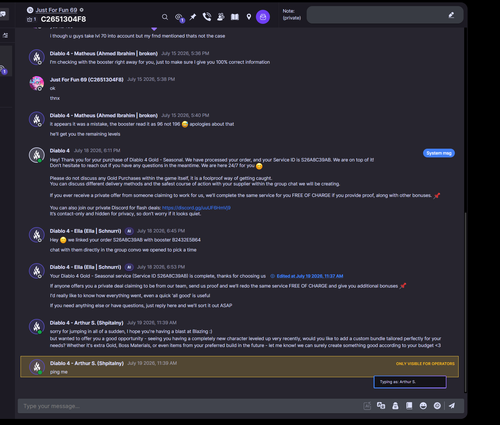Click the edit pencil in the Note field
This screenshot has width=500, height=425.
tap(451, 15)
